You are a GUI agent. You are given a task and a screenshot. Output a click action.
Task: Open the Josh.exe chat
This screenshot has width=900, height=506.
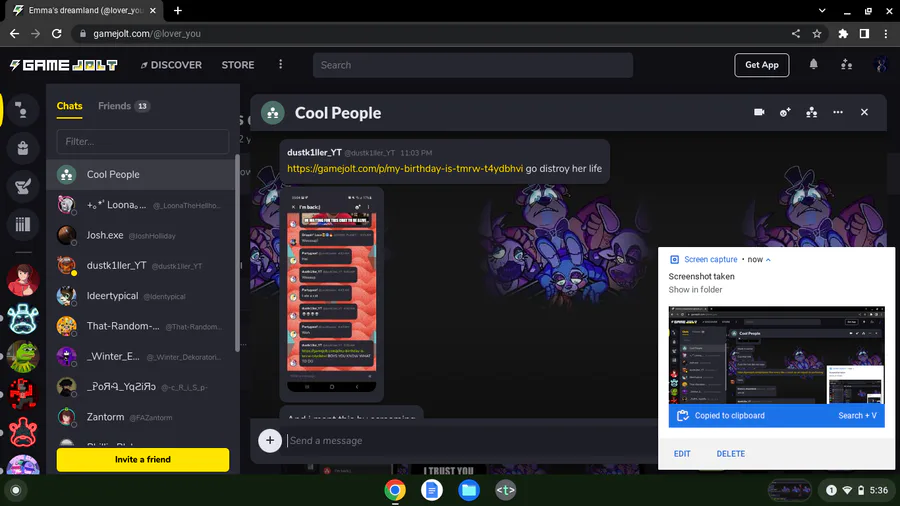141,235
